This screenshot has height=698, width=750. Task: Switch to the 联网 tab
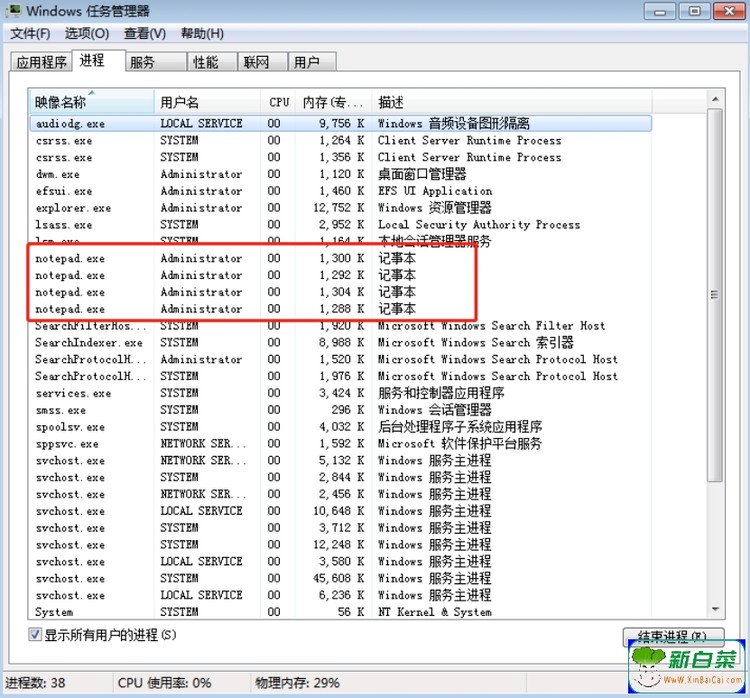263,62
